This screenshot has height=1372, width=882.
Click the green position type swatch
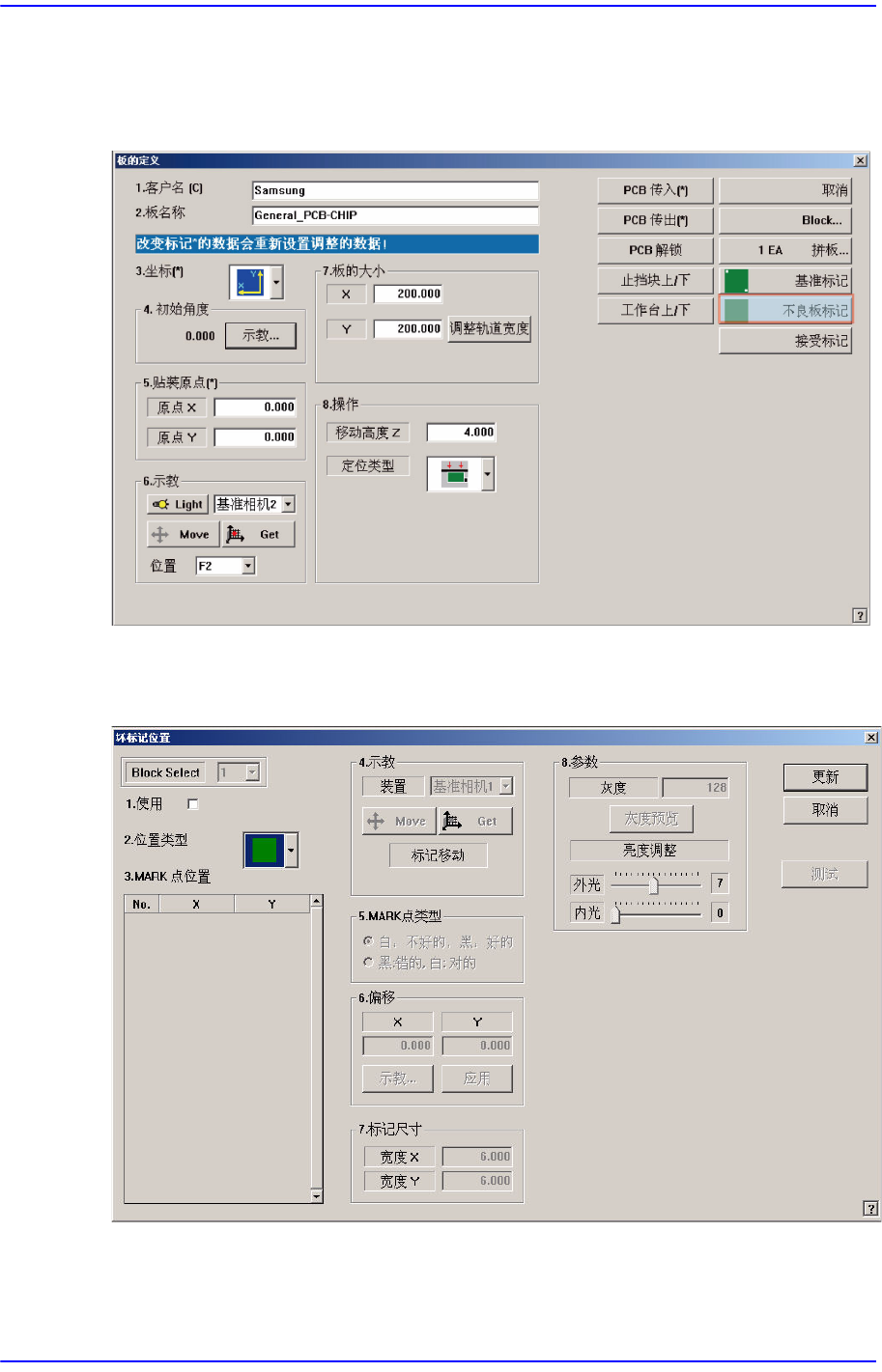tap(264, 850)
